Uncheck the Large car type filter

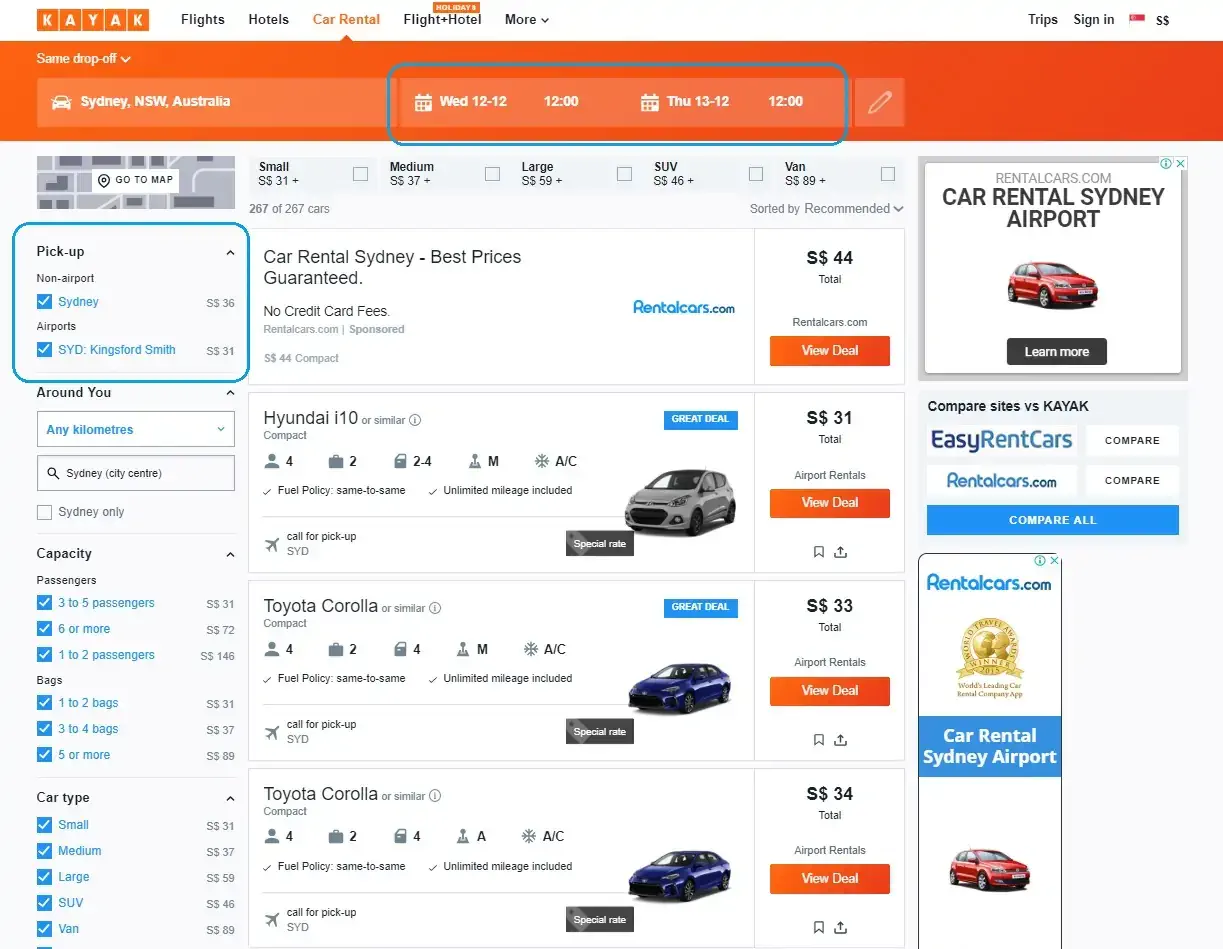coord(44,877)
